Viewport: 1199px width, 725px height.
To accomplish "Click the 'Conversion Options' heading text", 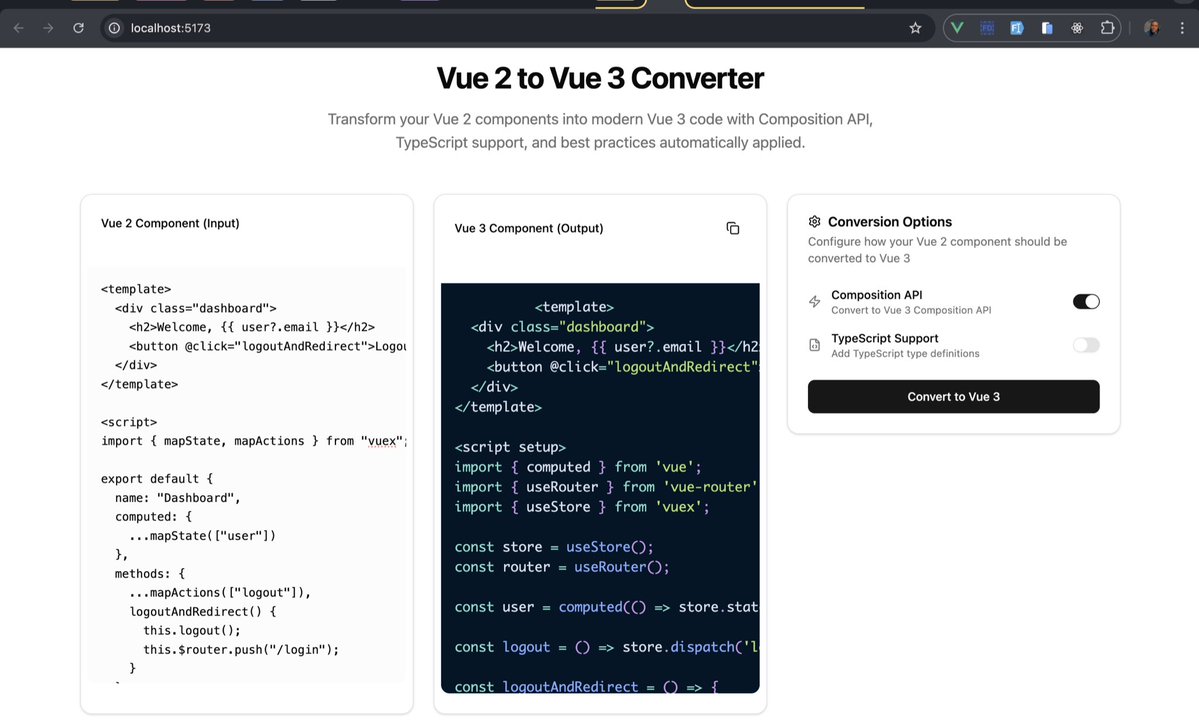I will click(x=890, y=222).
